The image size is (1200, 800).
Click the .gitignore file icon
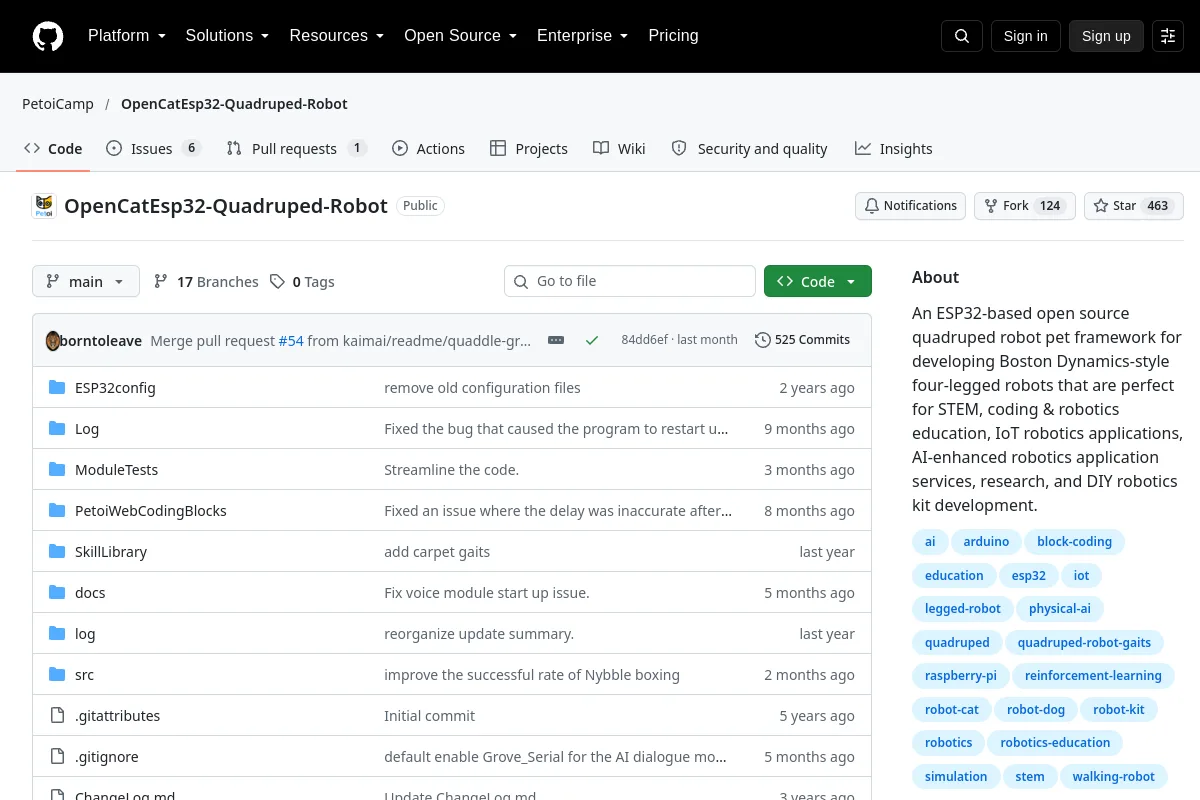click(57, 756)
